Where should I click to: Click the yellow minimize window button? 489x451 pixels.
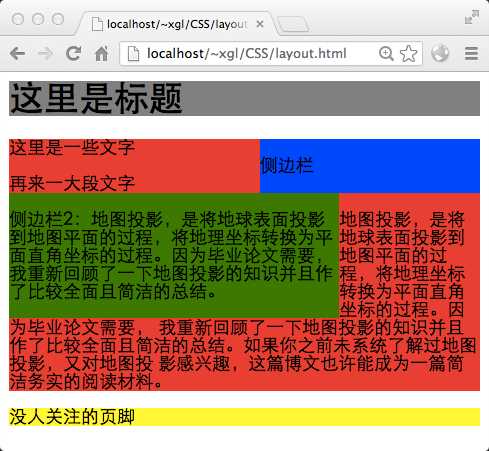click(38, 19)
